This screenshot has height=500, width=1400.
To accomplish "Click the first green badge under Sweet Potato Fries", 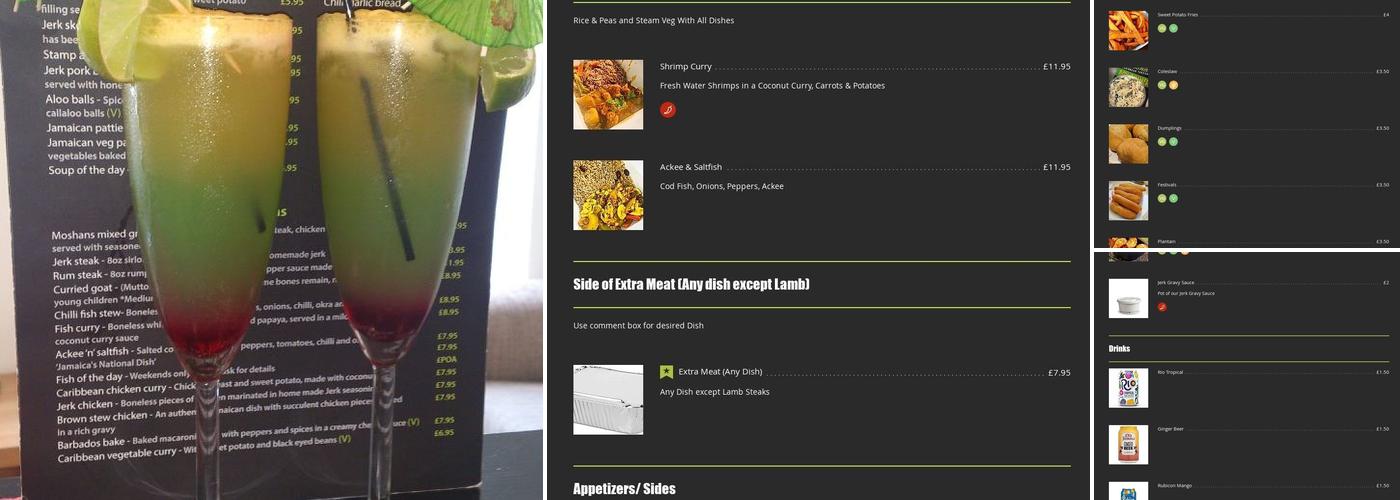I will coord(1162,28).
